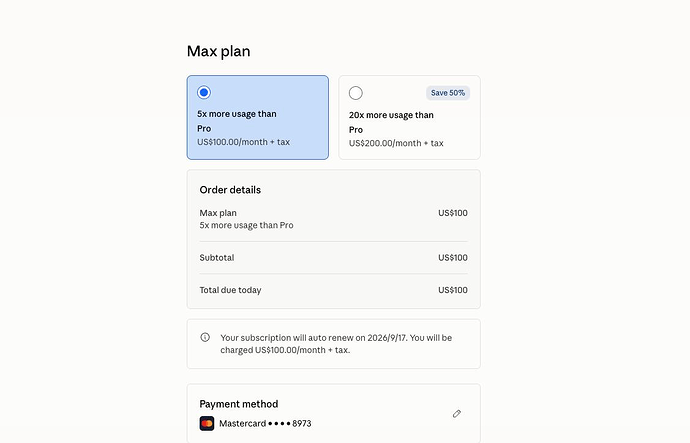Click the '20x more usage than Pro' card title
This screenshot has width=690, height=443.
(x=391, y=122)
